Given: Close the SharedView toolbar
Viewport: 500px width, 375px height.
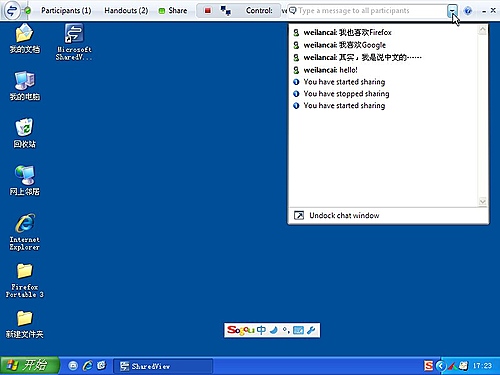Looking at the screenshot, I should coord(493,11).
